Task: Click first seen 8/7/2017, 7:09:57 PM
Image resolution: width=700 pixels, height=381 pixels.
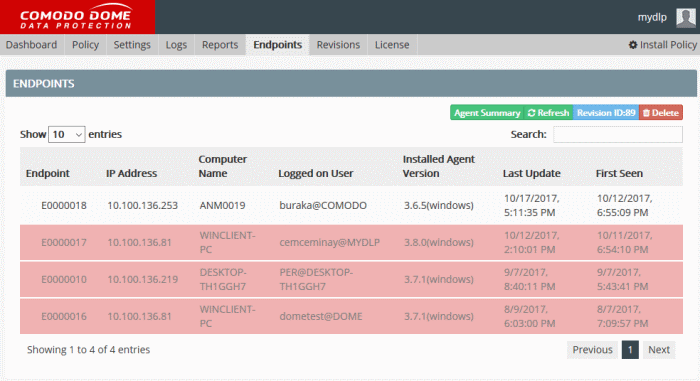Action: click(x=623, y=317)
